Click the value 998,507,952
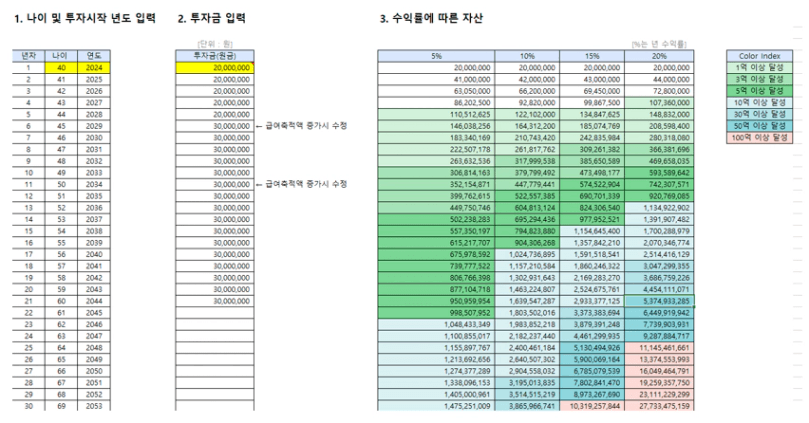This screenshot has height=423, width=809. pyautogui.click(x=436, y=313)
